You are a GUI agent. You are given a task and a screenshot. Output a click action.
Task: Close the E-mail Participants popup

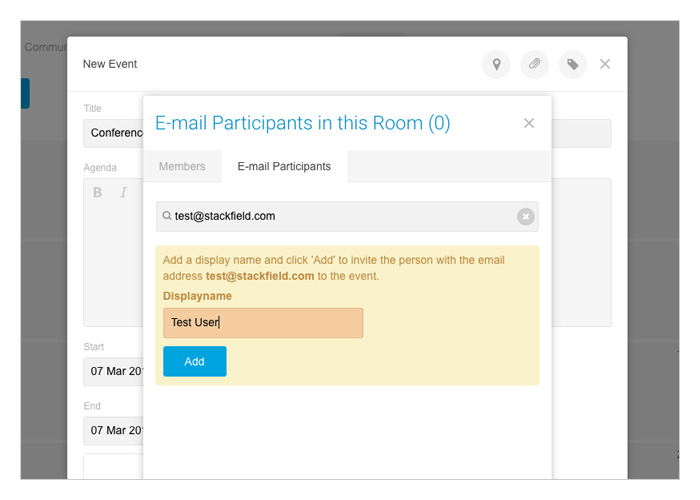[x=529, y=123]
